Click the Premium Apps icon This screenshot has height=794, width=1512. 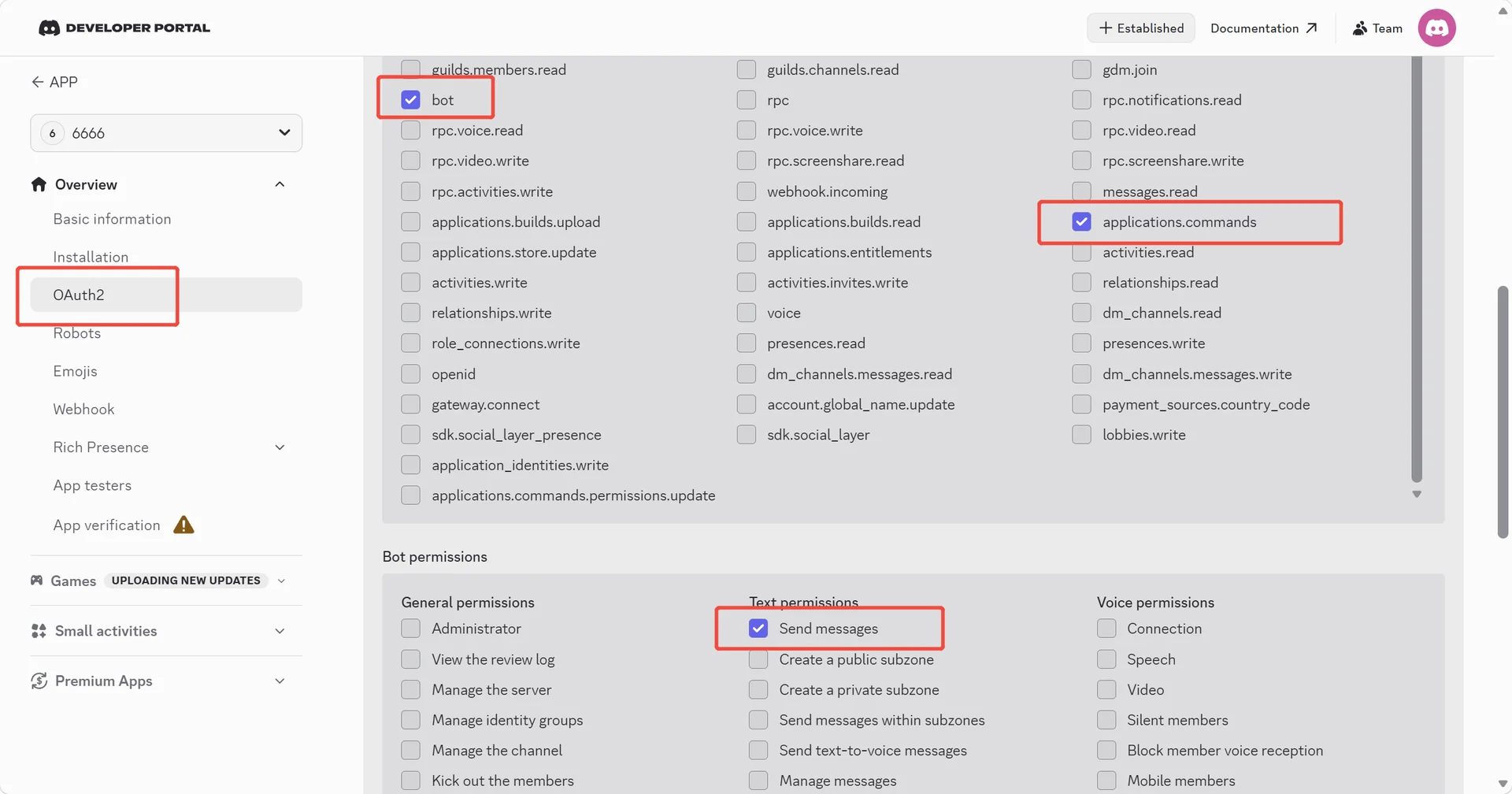39,681
